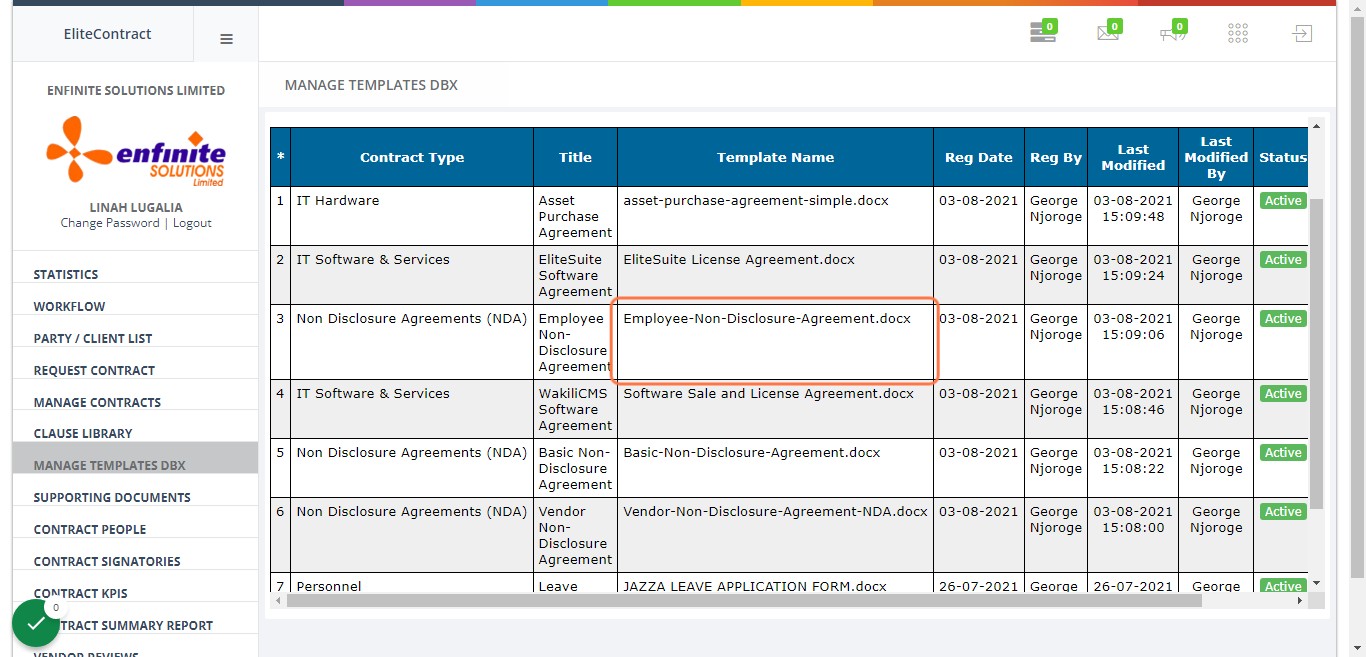Click Active status badge in row 3
This screenshot has height=657, width=1366.
pyautogui.click(x=1282, y=319)
